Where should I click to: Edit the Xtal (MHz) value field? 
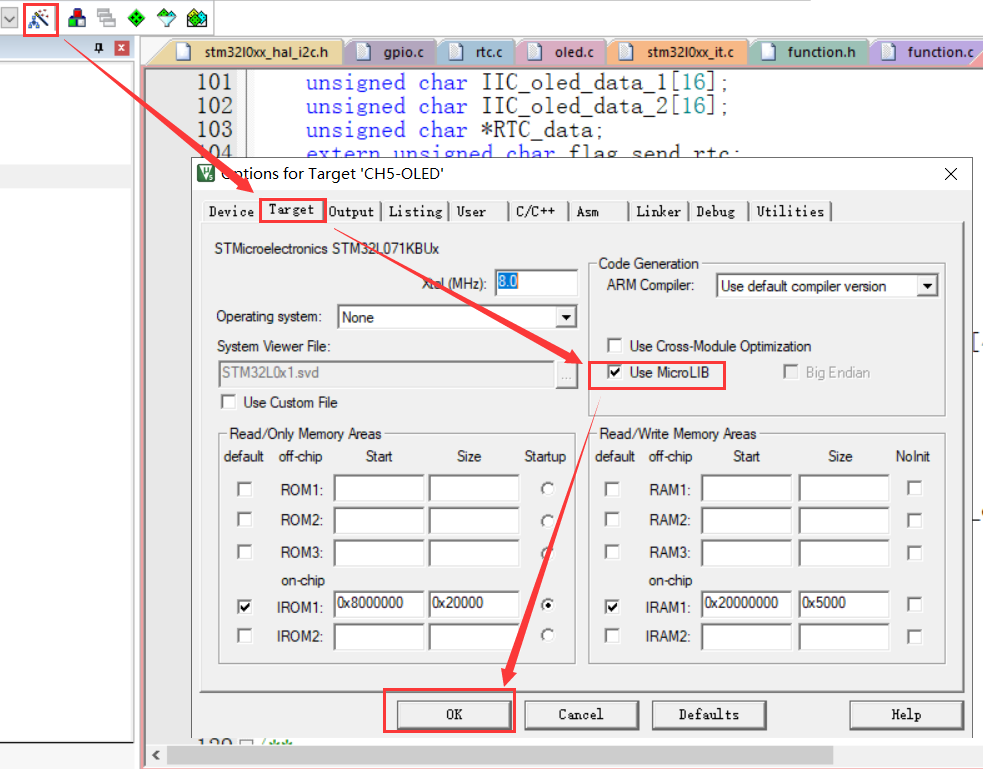click(536, 282)
